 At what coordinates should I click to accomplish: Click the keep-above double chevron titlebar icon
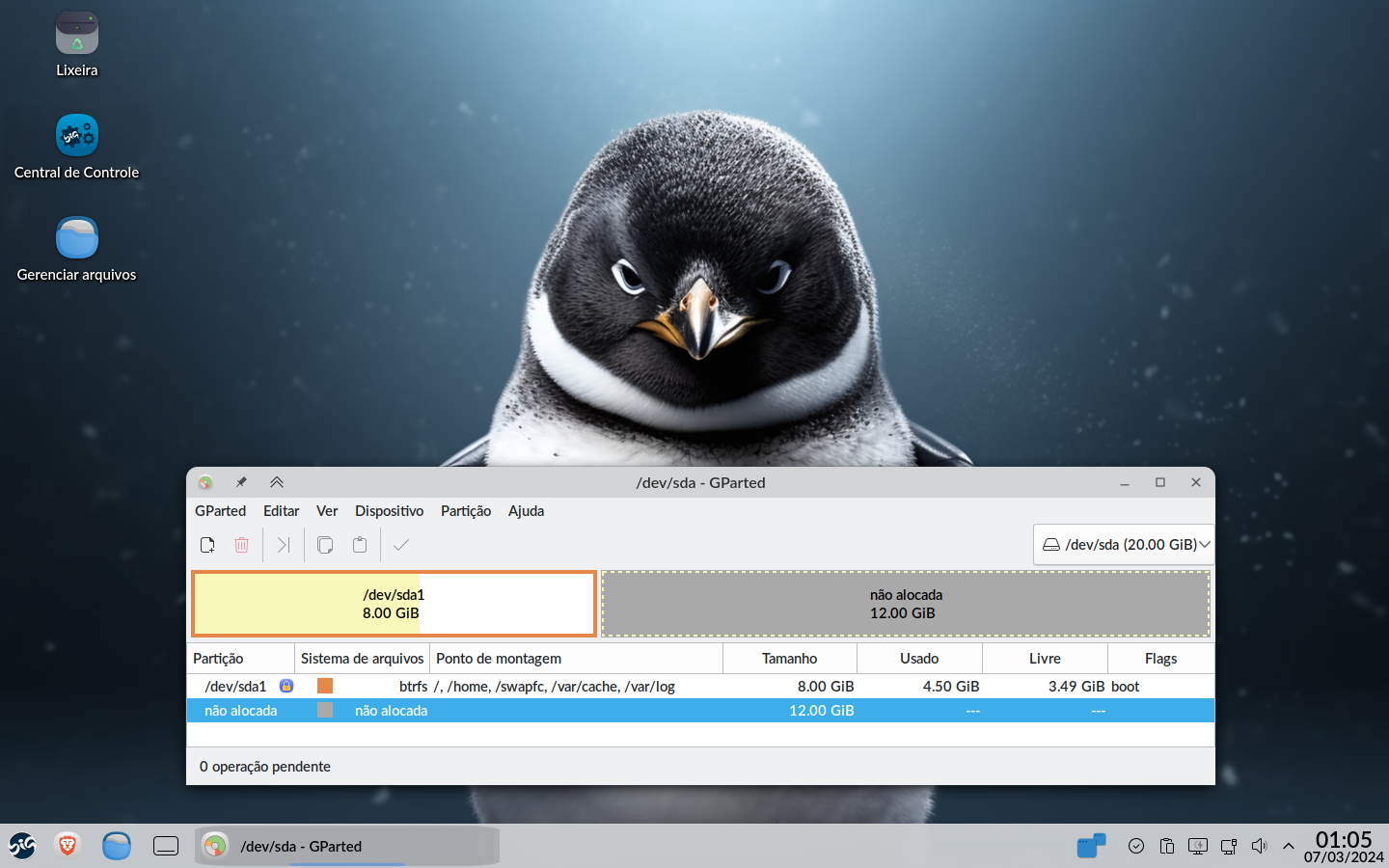point(277,482)
